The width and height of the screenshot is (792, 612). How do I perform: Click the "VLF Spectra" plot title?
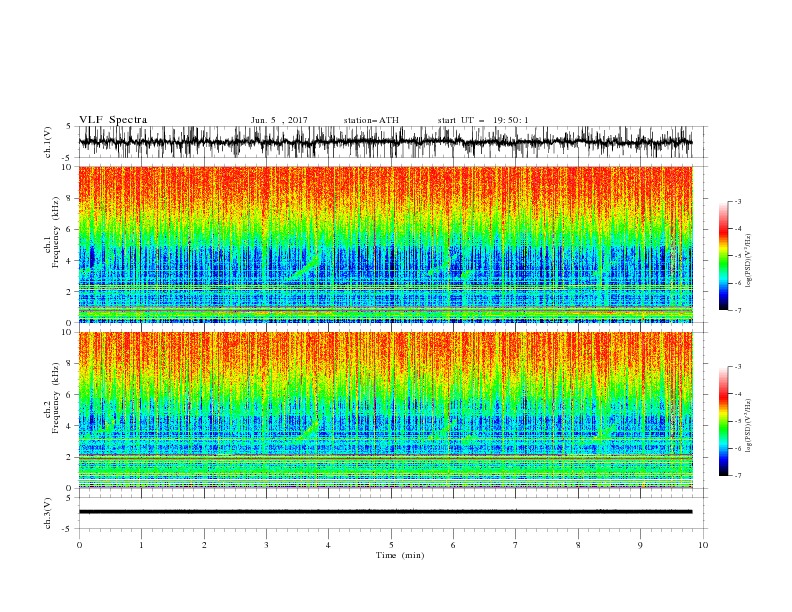[x=113, y=120]
